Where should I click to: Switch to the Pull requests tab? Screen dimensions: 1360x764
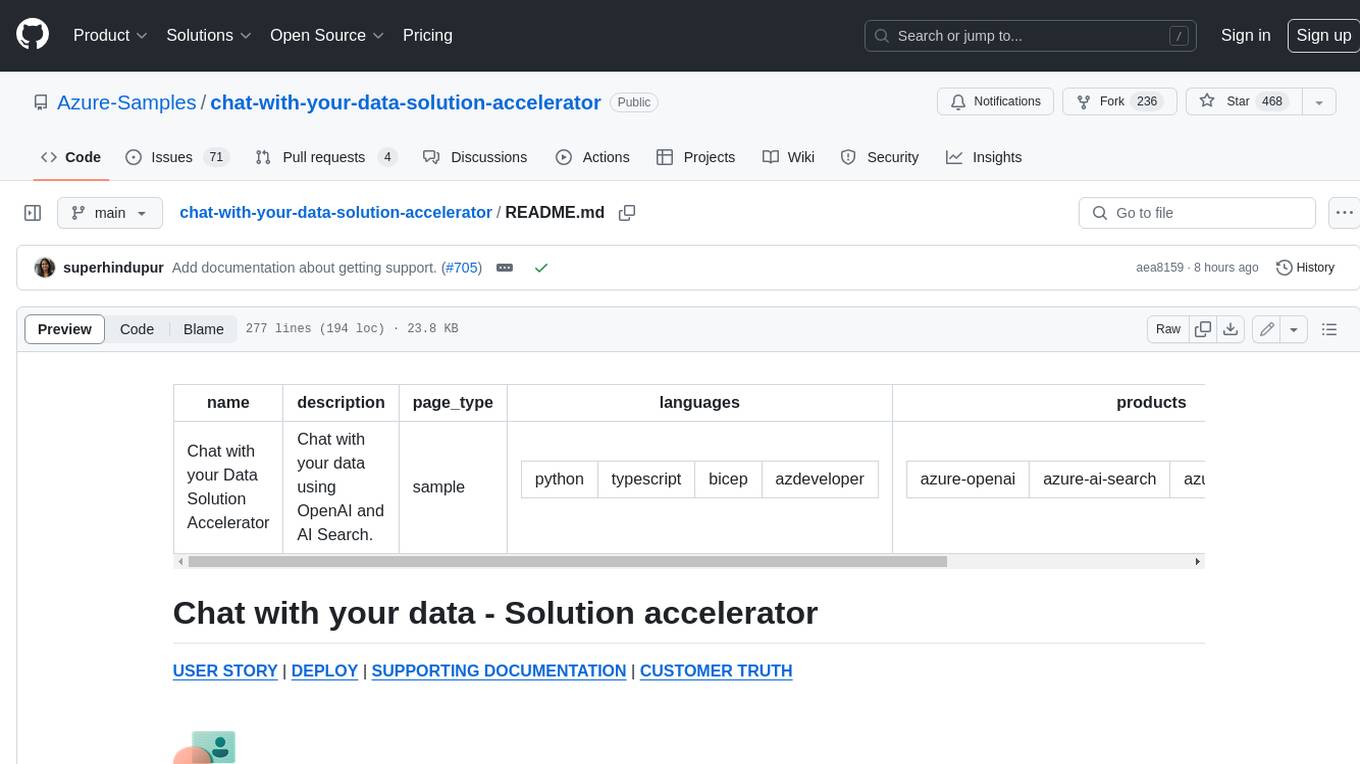click(326, 157)
